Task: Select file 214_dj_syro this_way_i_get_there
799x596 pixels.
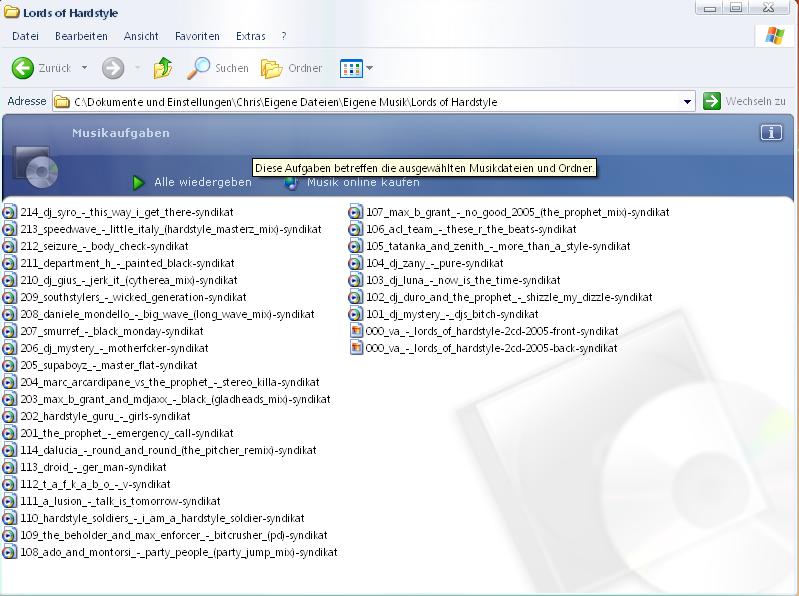Action: click(x=126, y=212)
